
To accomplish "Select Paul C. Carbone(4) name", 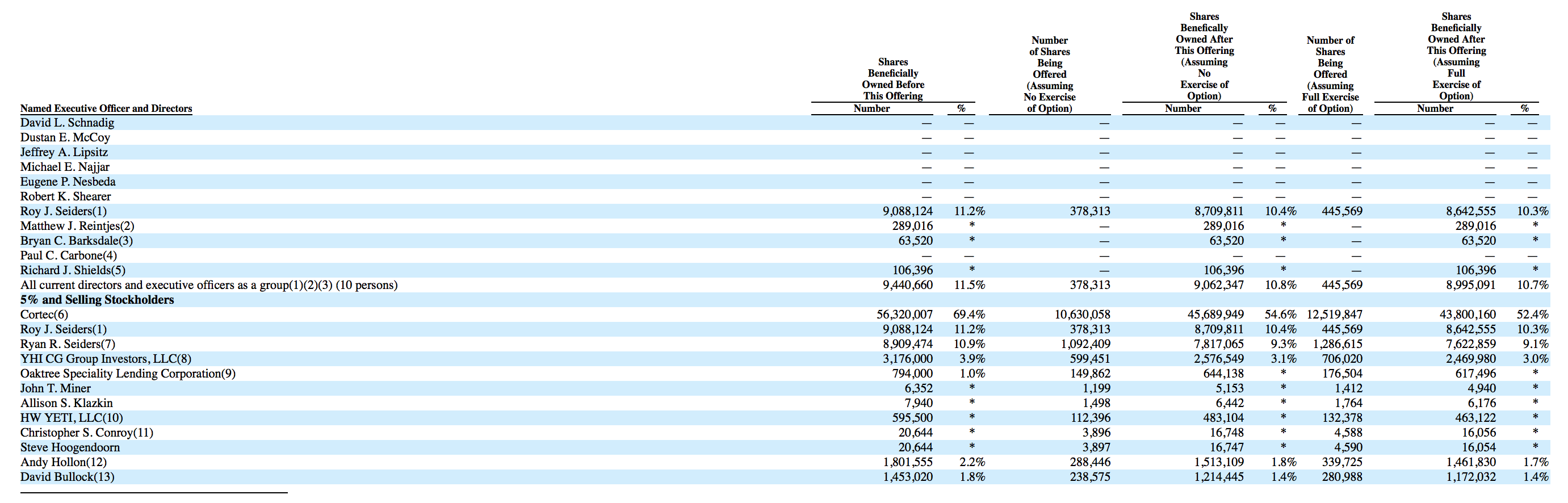I will pyautogui.click(x=69, y=255).
